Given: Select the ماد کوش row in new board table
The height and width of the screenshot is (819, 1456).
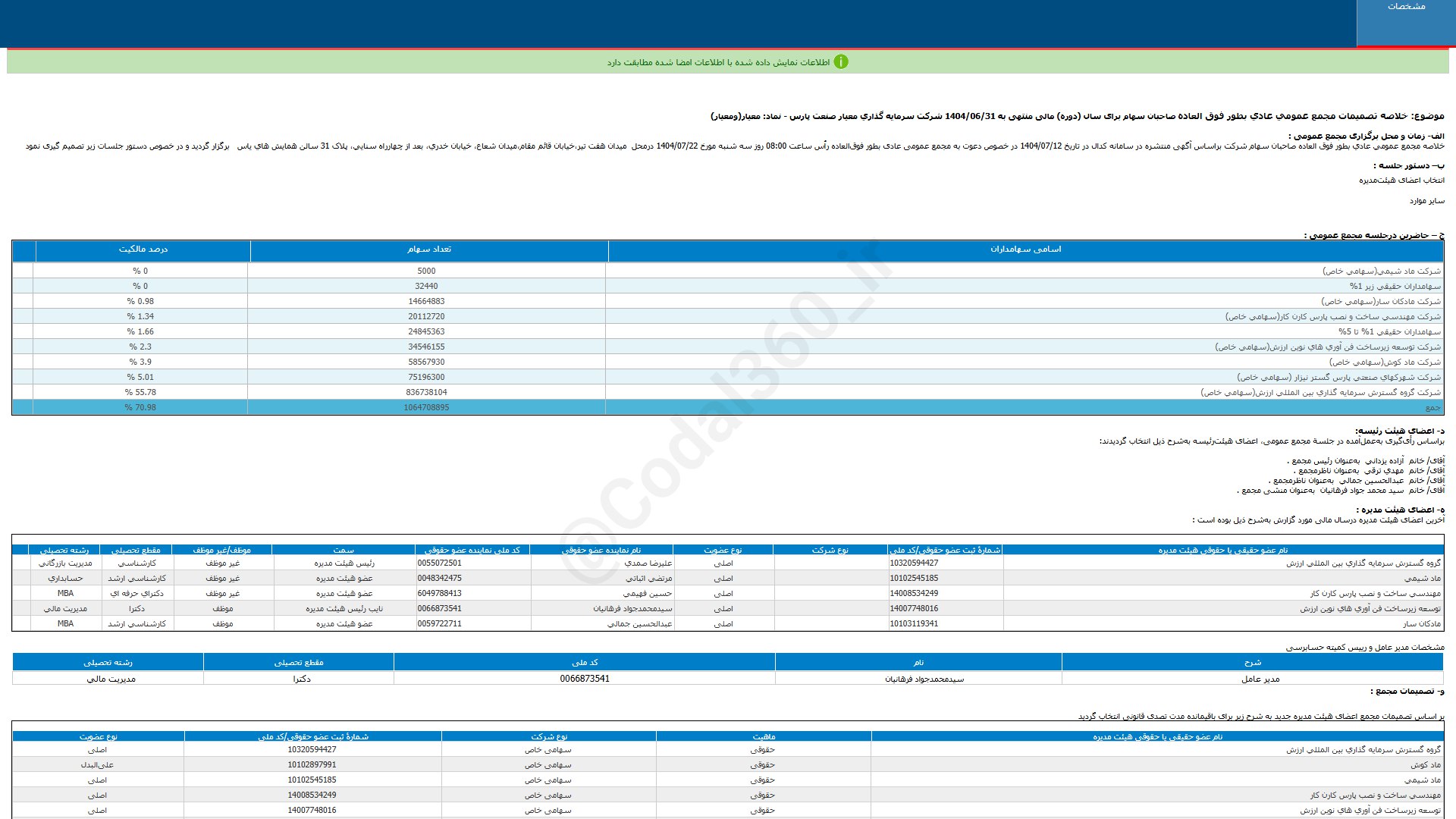Looking at the screenshot, I should coord(1425,765).
